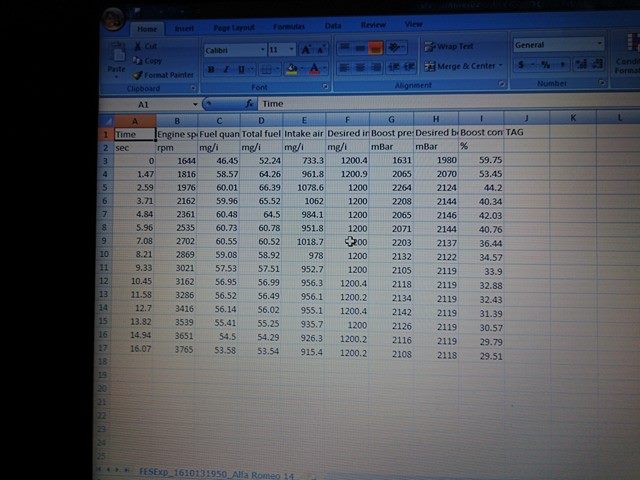Select cell containing 'Engine sp'
This screenshot has width=640, height=480.
pos(177,134)
